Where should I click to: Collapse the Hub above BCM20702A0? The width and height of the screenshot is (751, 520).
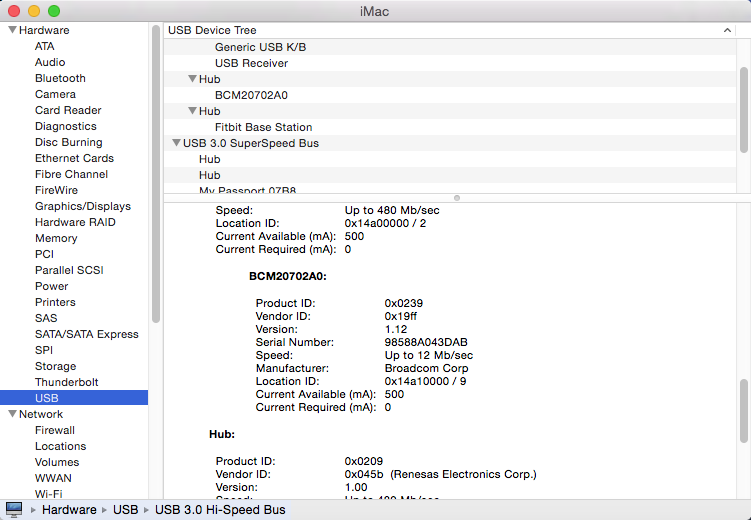point(193,79)
